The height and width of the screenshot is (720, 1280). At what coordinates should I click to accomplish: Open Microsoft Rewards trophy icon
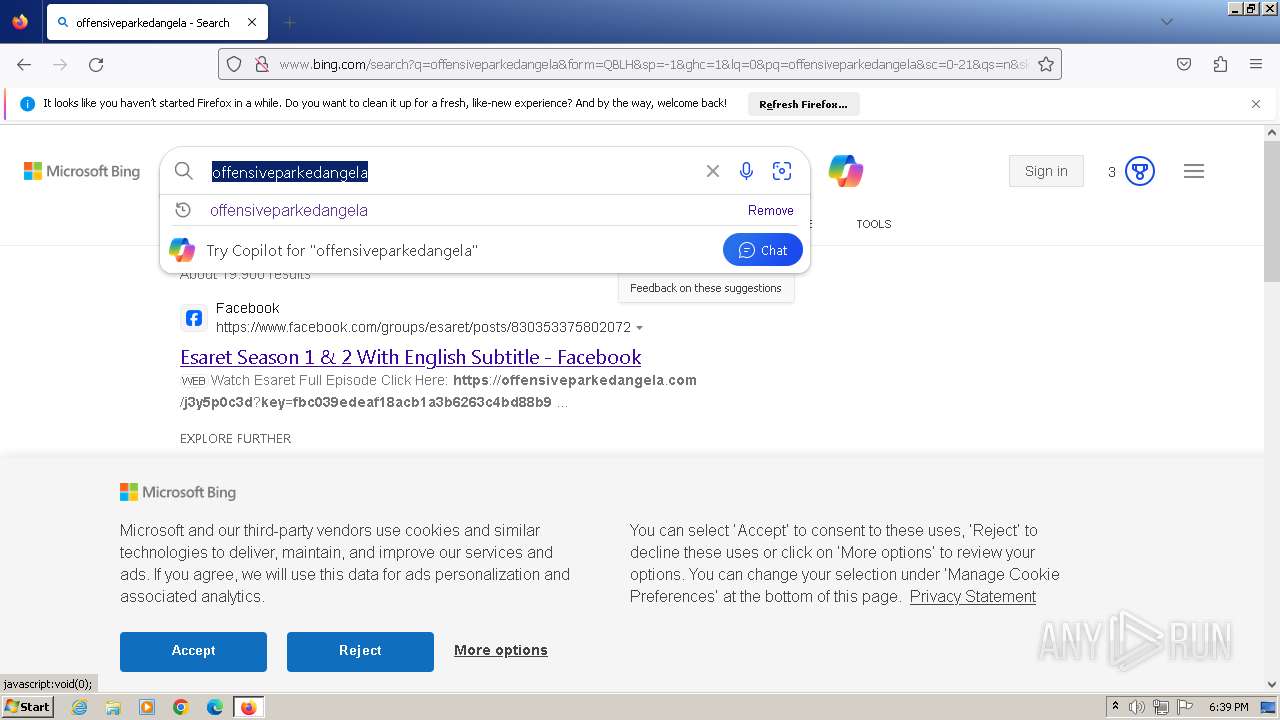click(1140, 171)
